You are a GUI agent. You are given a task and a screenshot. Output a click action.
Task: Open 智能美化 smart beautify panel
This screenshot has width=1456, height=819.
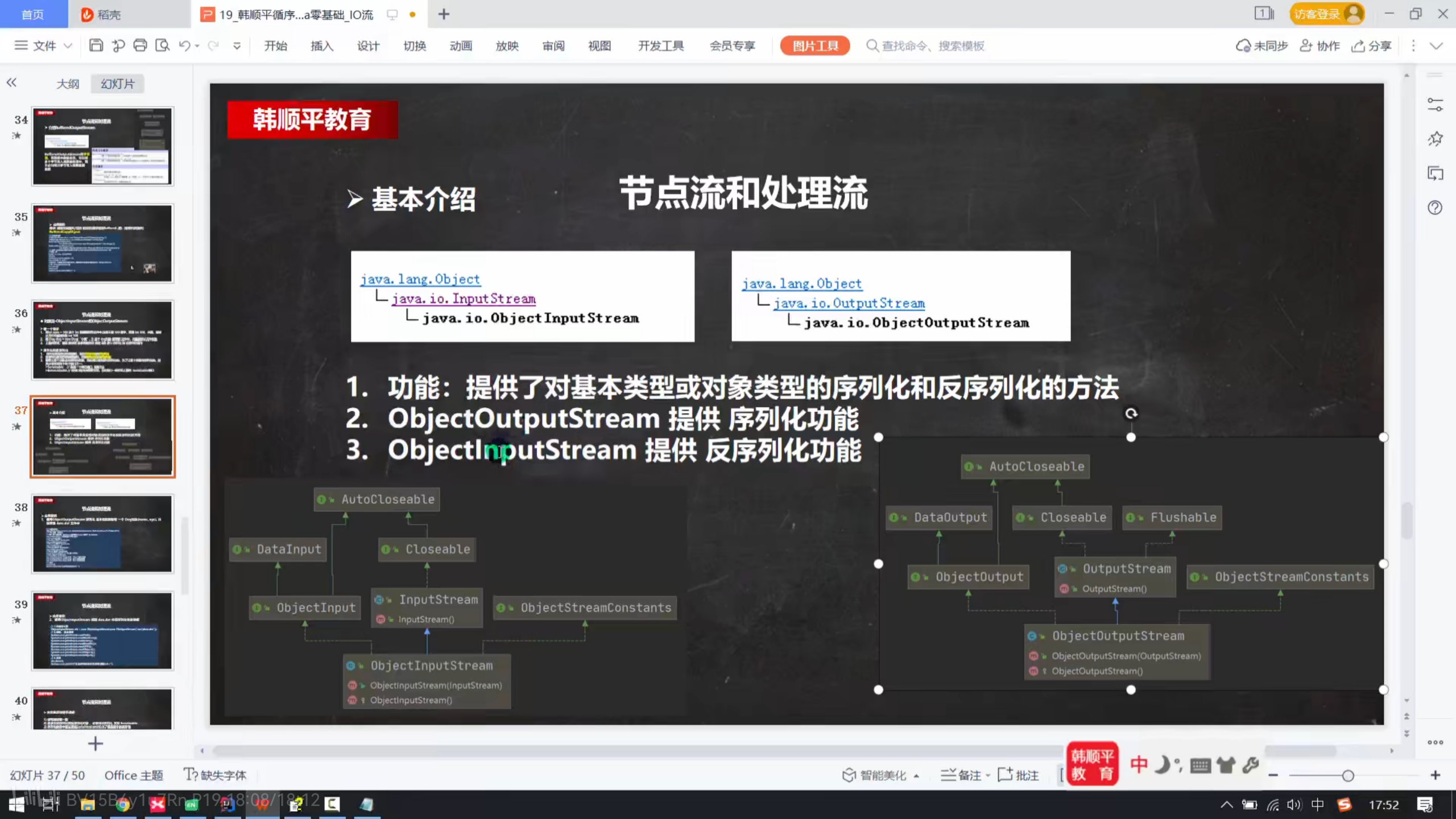[879, 775]
